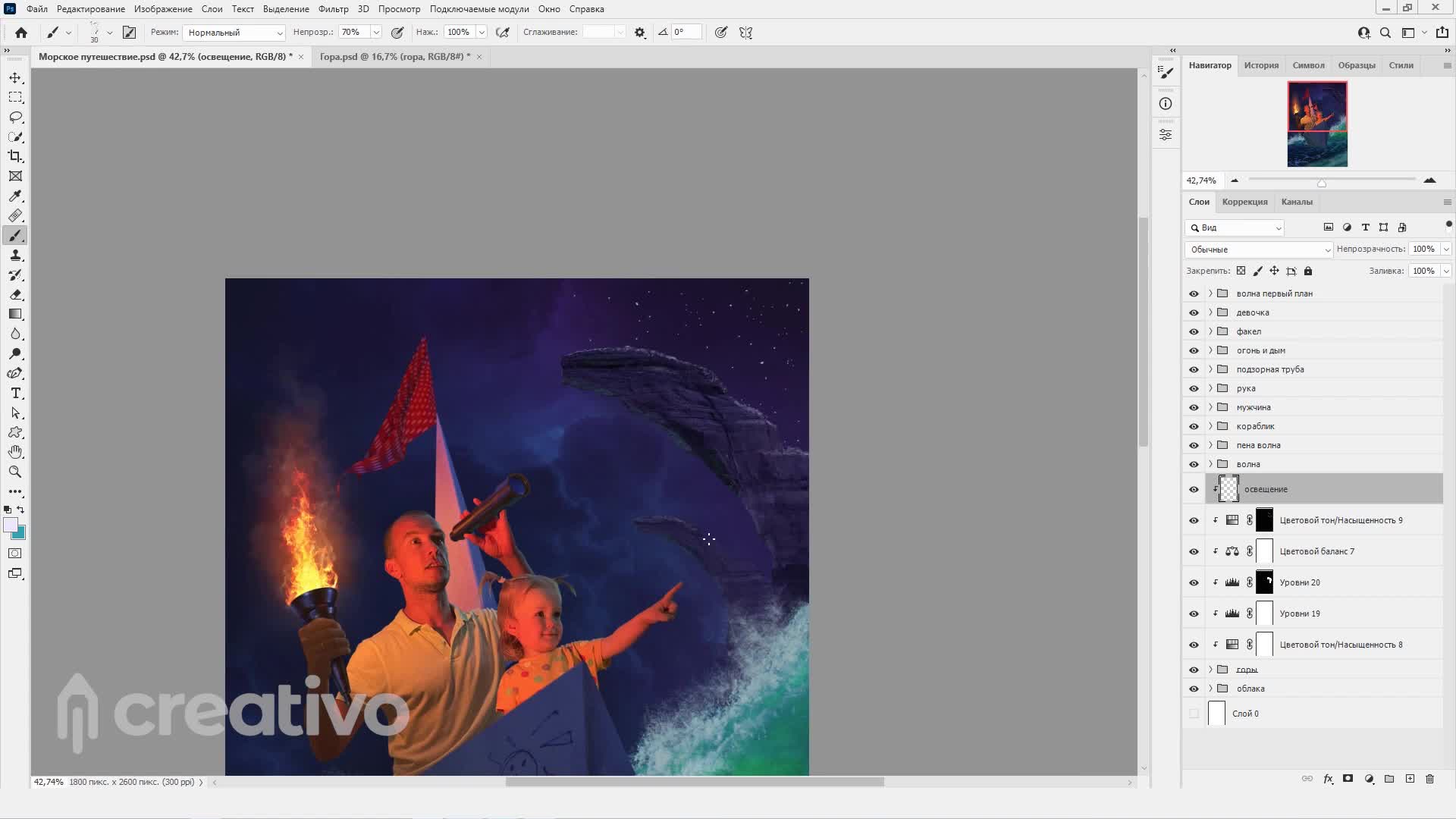Select the Horizontal Type tool
The height and width of the screenshot is (819, 1456).
pyautogui.click(x=15, y=394)
